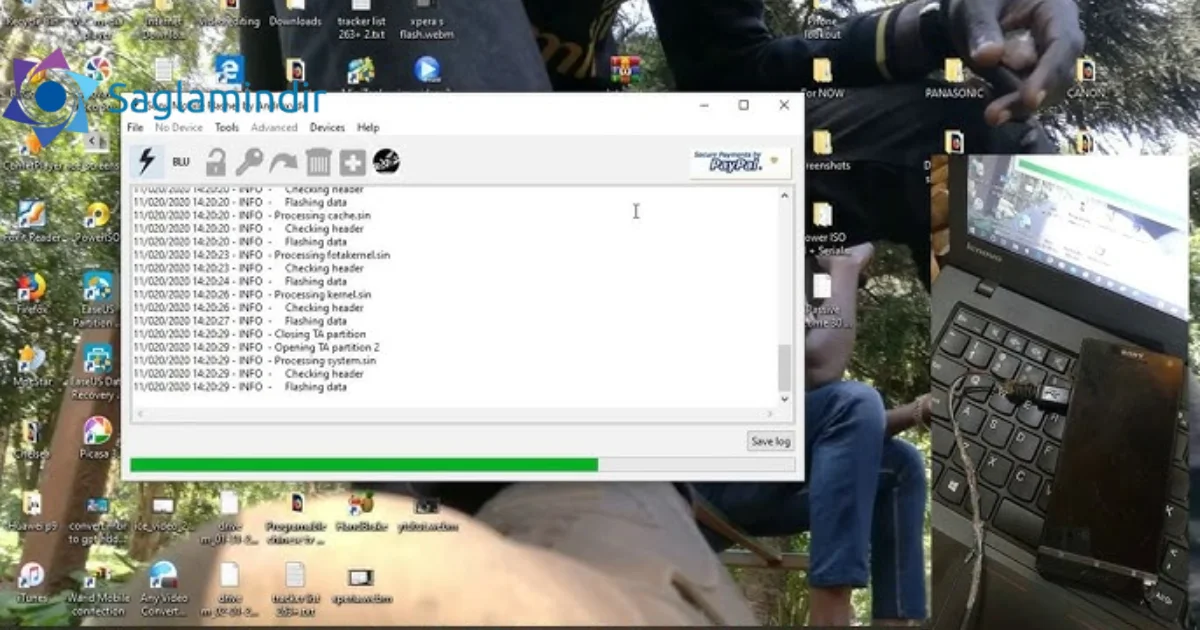Open the Foxit Reader desktop shortcut
Image resolution: width=1200 pixels, height=630 pixels.
tap(32, 222)
